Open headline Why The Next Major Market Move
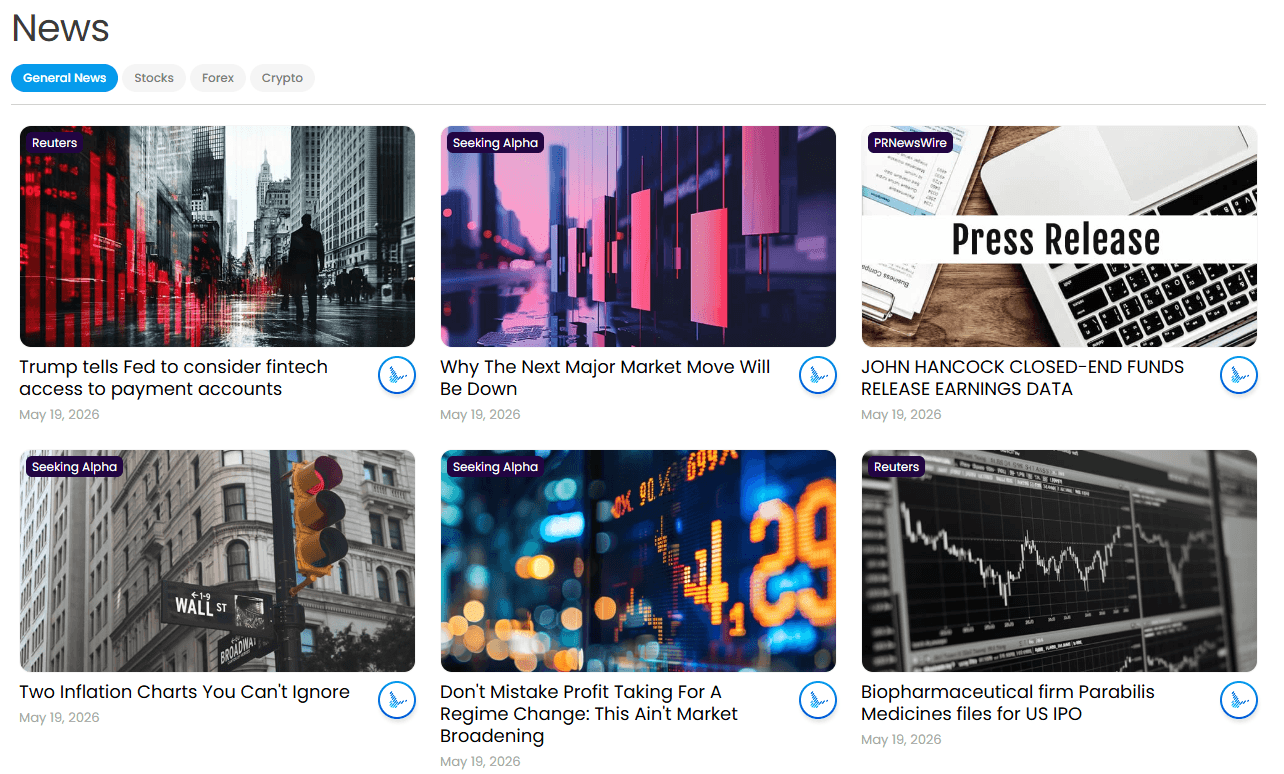Viewport: 1284px width, 774px height. coord(605,378)
